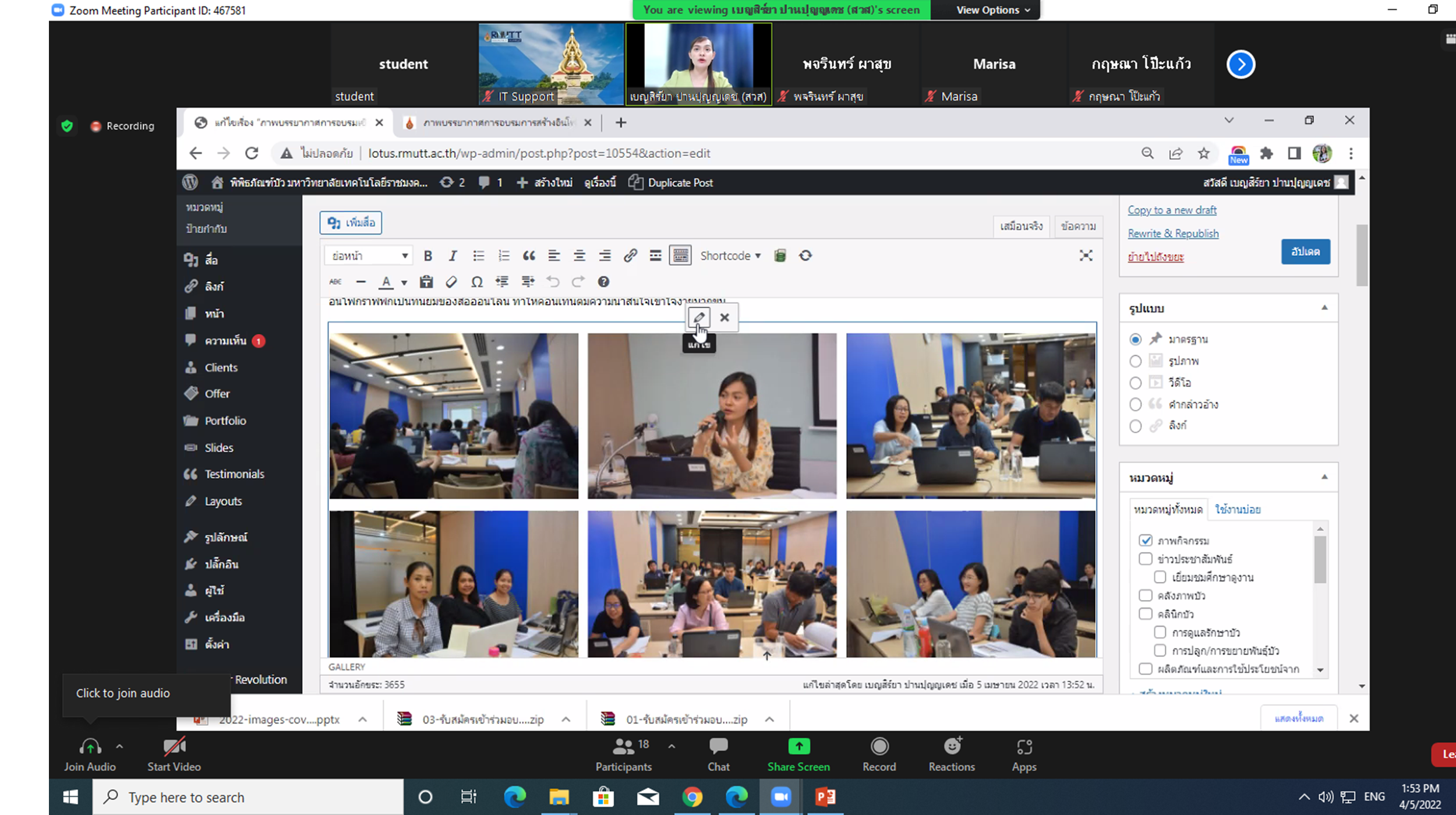Insert Read More tag
1456x815 pixels.
(x=655, y=256)
